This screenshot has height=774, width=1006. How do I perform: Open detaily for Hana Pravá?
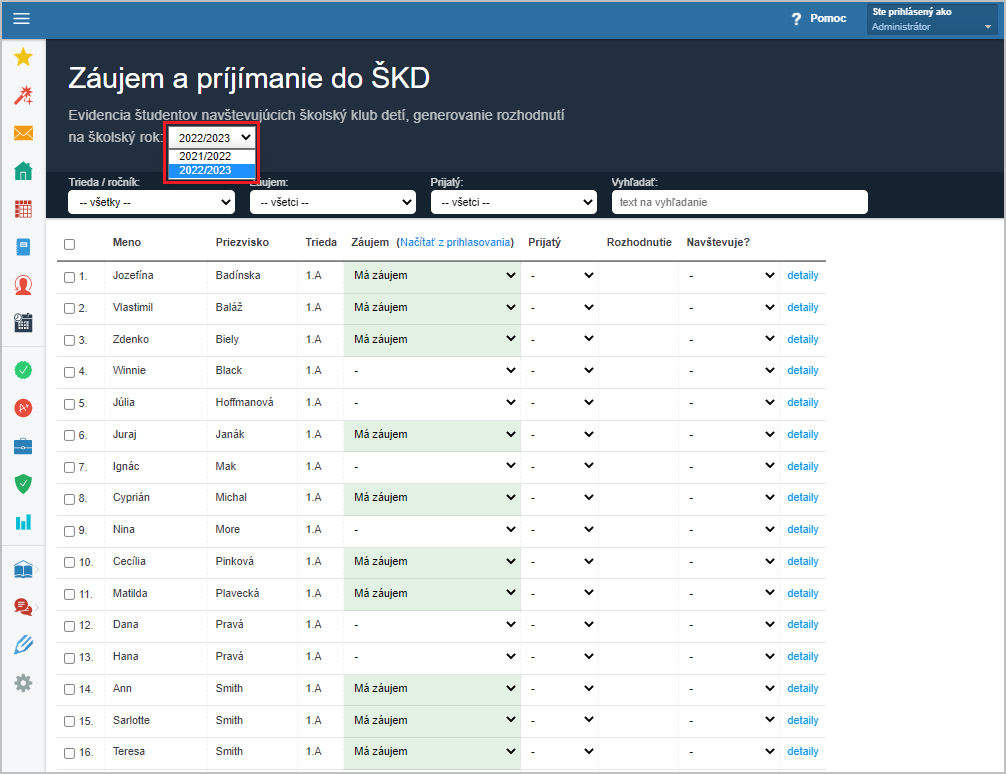[803, 657]
